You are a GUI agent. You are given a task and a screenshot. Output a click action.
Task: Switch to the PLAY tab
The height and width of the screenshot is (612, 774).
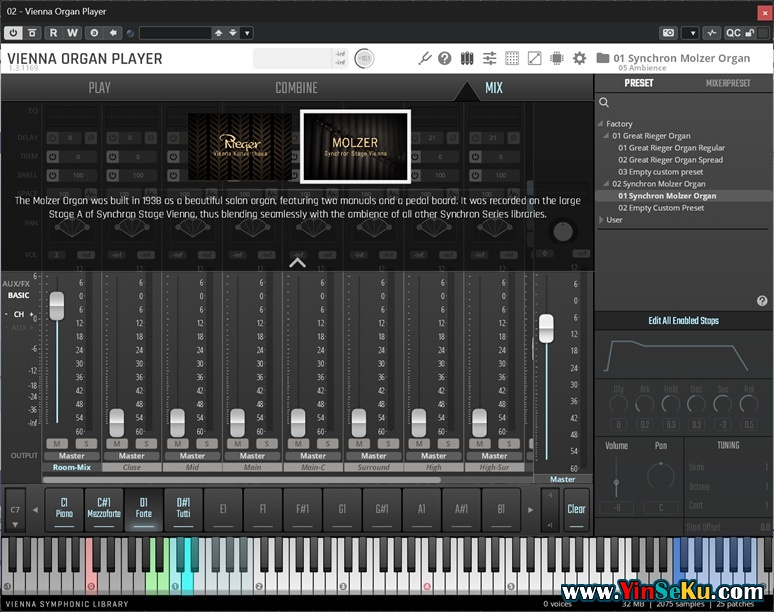(x=100, y=88)
